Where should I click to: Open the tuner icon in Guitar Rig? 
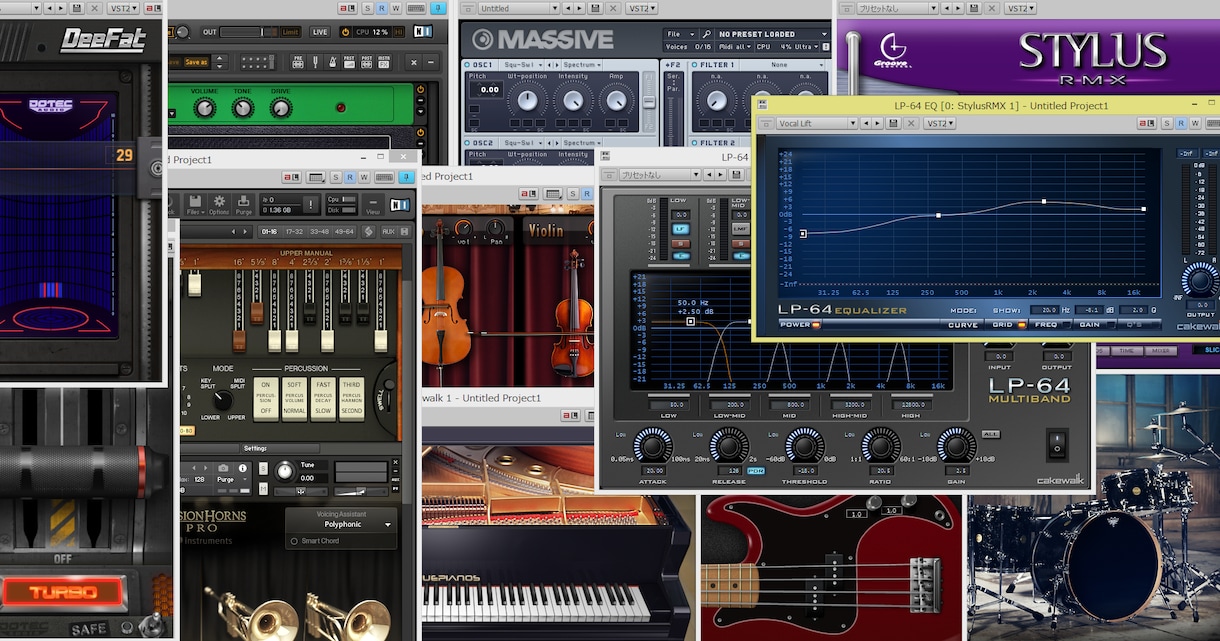315,61
